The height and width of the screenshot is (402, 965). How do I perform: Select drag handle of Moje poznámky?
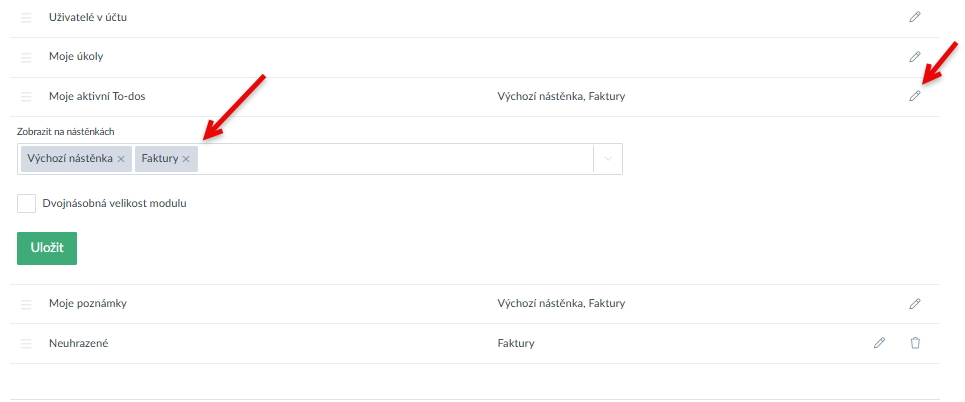[x=27, y=304]
